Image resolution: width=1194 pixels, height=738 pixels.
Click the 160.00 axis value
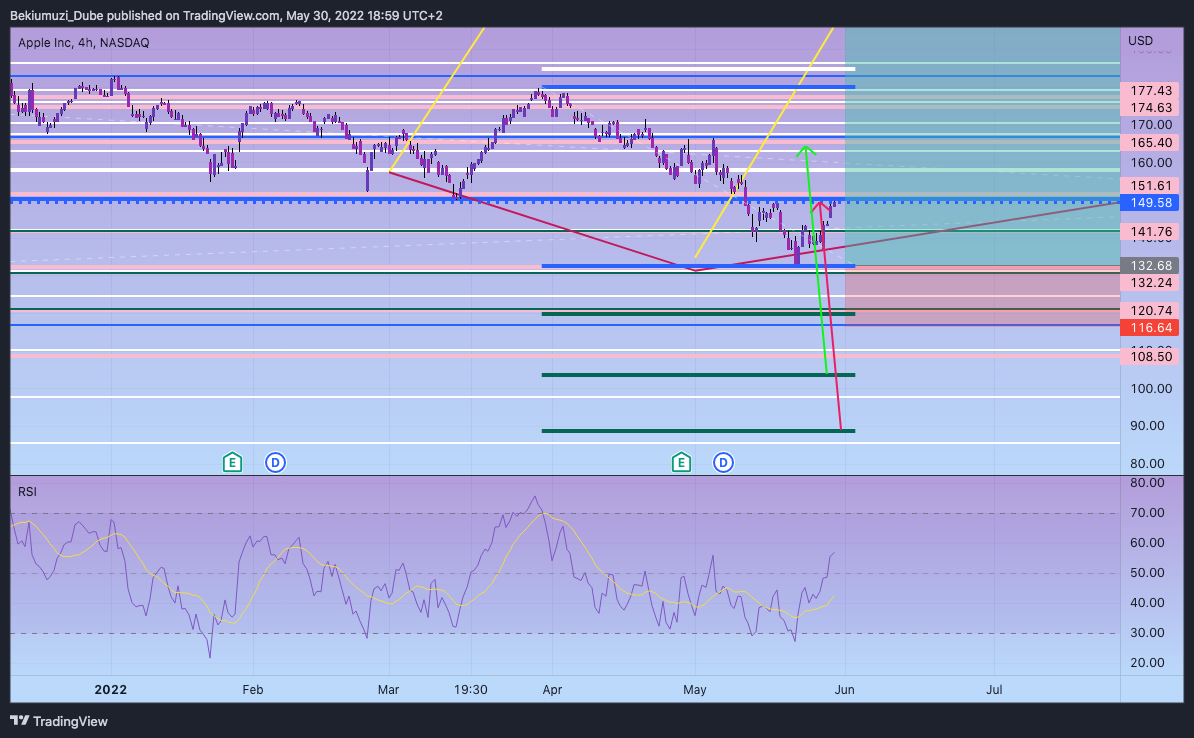click(x=1151, y=162)
